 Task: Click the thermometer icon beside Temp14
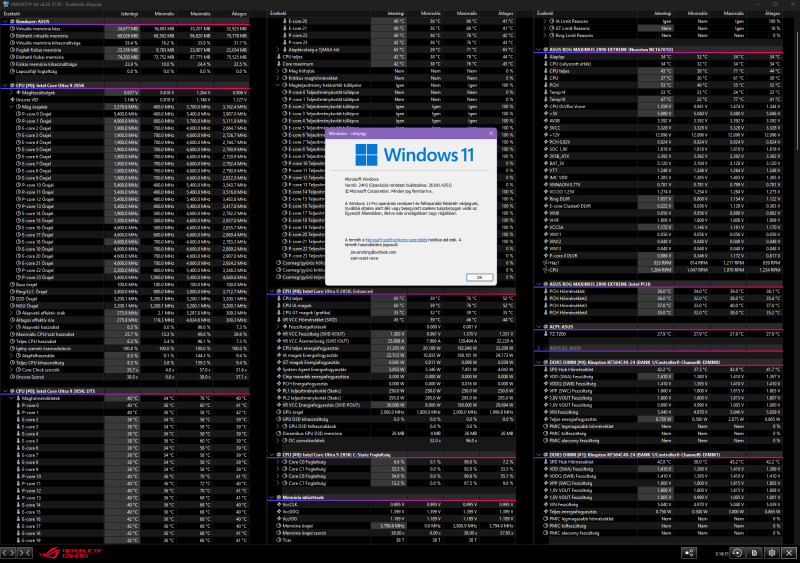[545, 92]
